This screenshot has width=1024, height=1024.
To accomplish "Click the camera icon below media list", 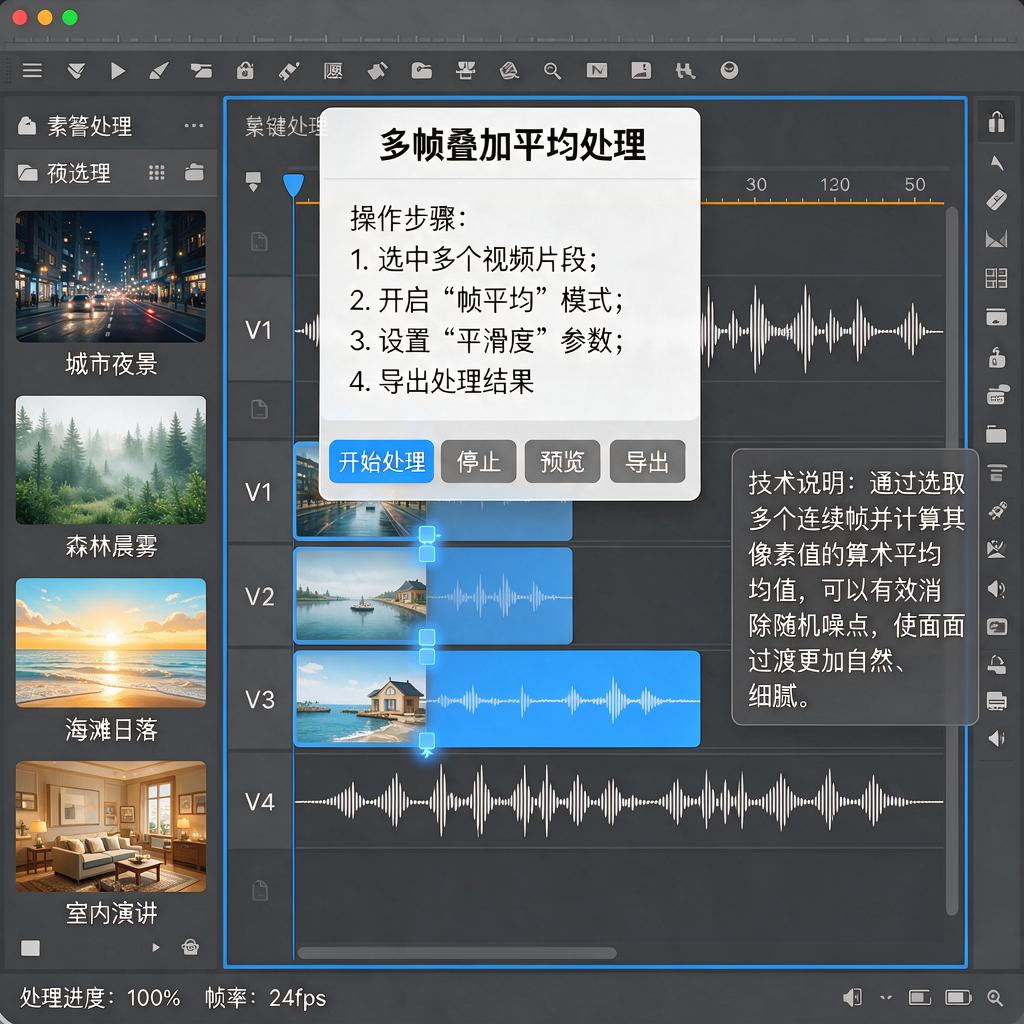I will pyautogui.click(x=190, y=947).
